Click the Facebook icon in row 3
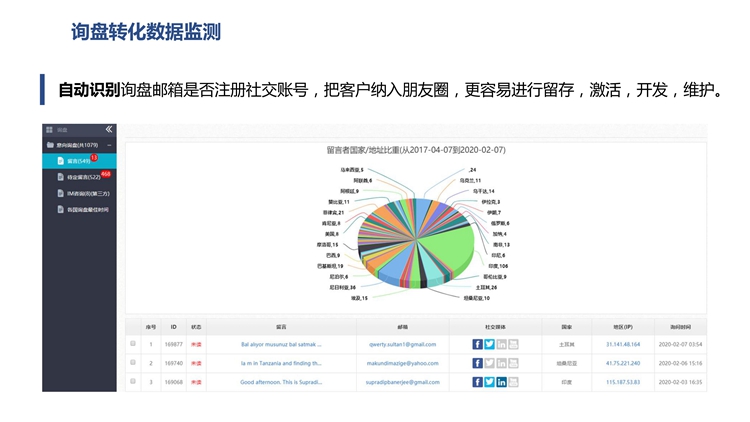 477,382
